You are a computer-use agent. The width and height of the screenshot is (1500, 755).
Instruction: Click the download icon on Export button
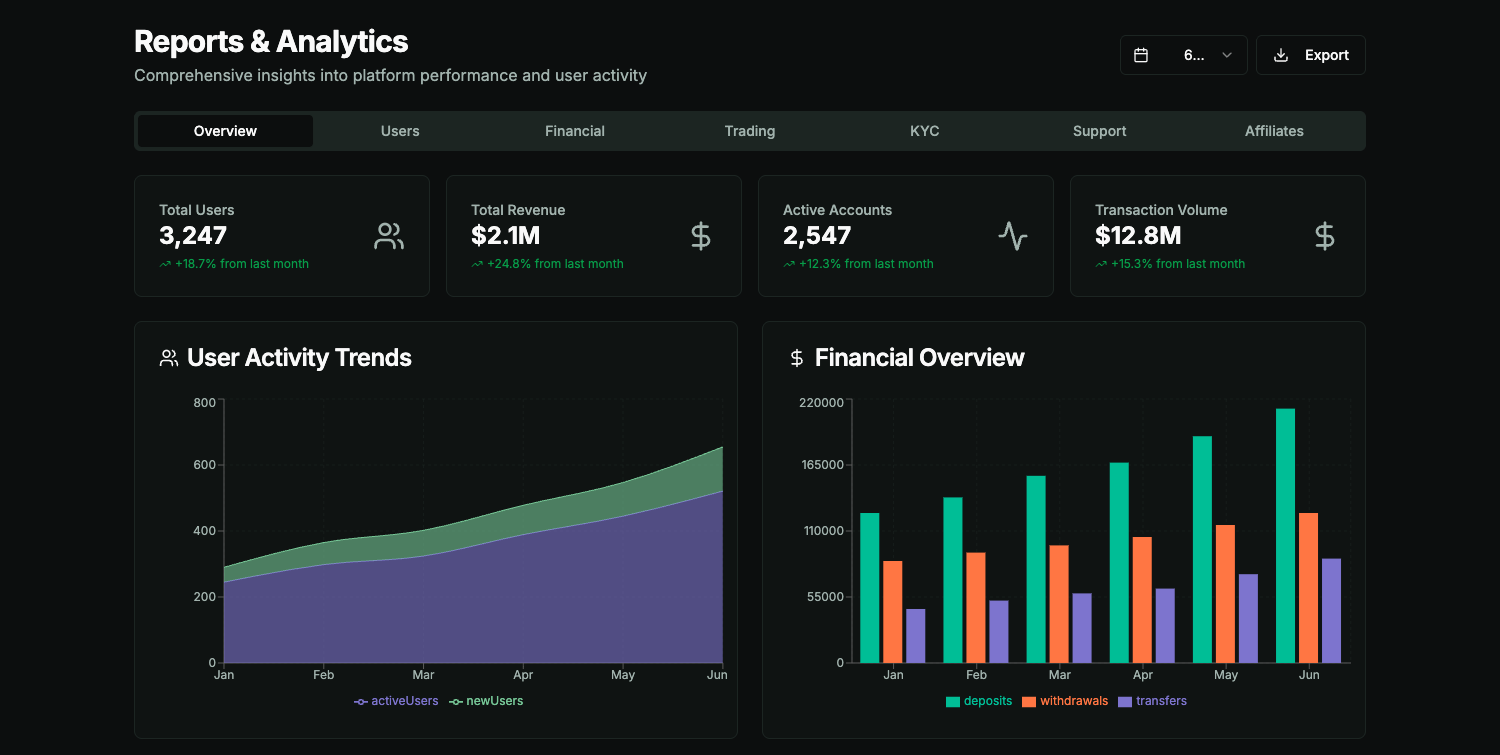pos(1281,55)
